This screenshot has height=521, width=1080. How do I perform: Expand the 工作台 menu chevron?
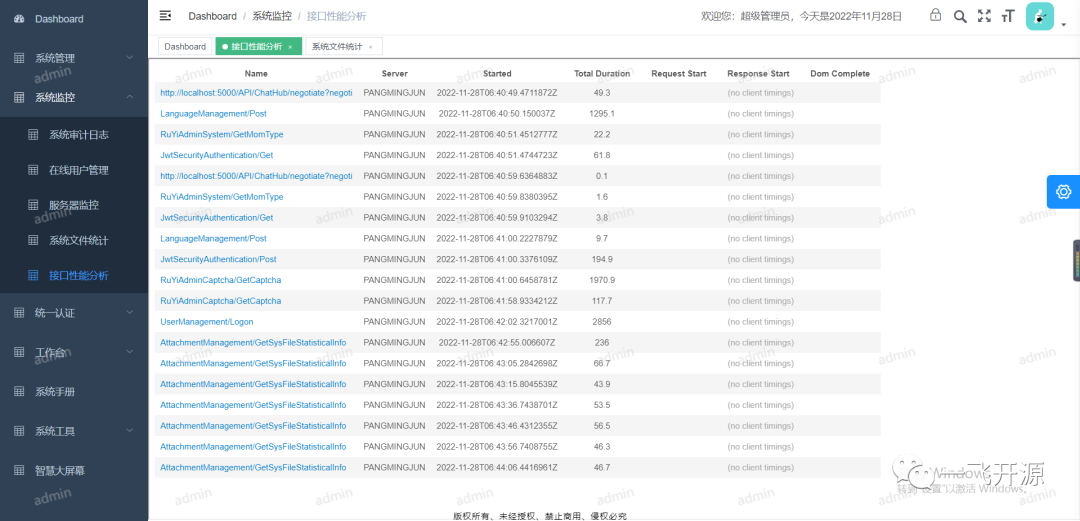click(x=129, y=352)
